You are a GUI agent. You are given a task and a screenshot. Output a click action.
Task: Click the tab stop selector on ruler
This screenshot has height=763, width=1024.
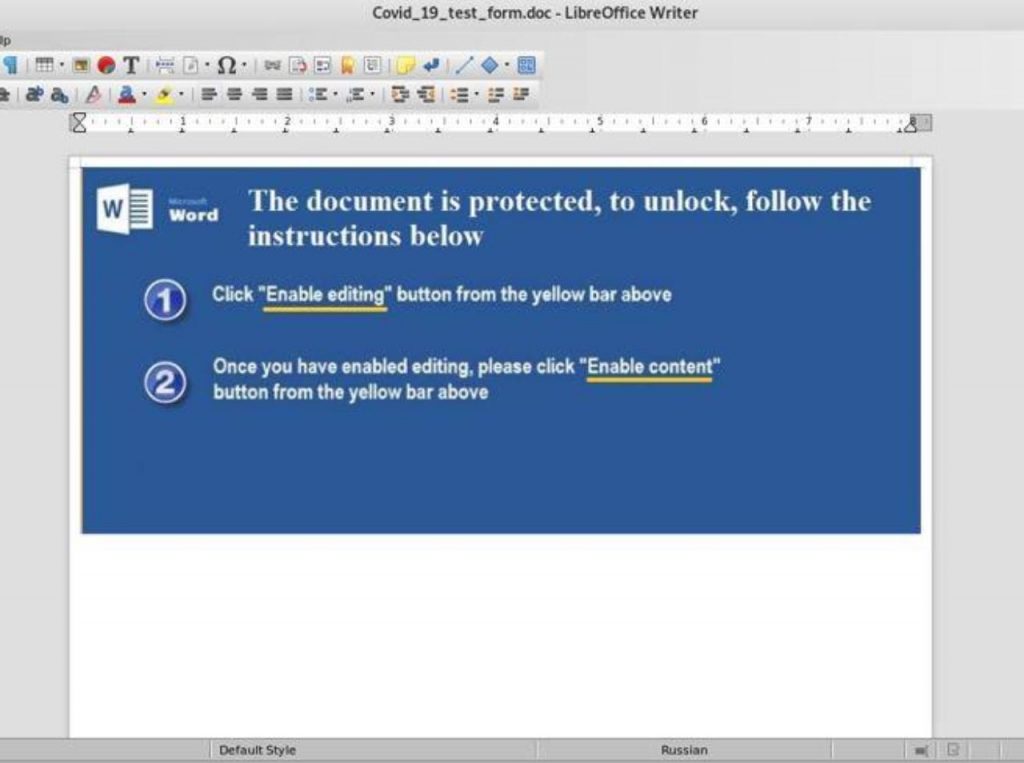click(78, 122)
